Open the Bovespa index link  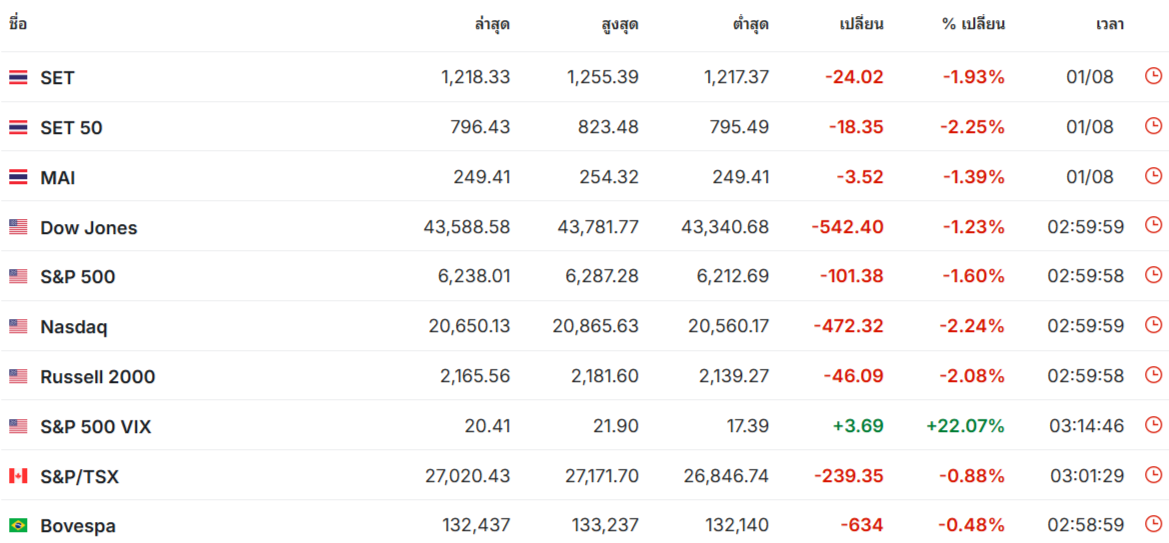(78, 527)
